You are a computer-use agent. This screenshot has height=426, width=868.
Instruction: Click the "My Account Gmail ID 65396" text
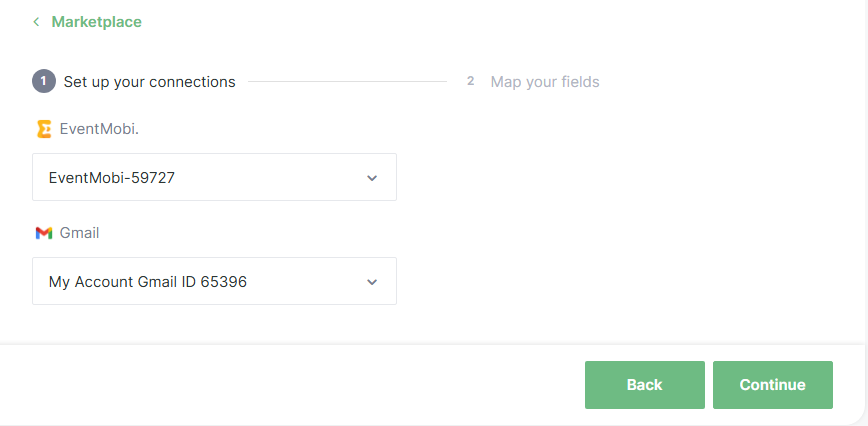(x=148, y=282)
